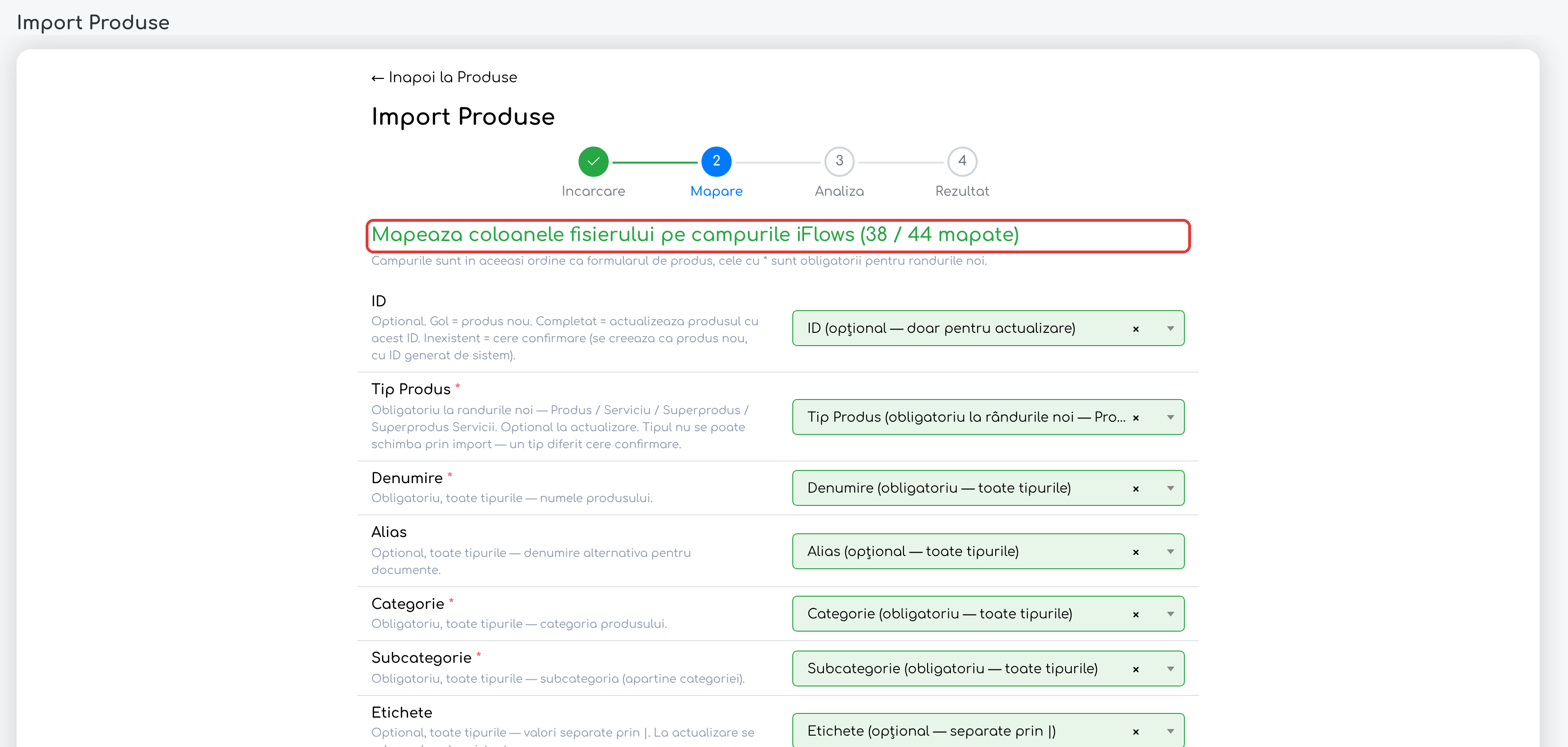
Task: Select step 4 Rezultat circle
Action: [x=962, y=162]
